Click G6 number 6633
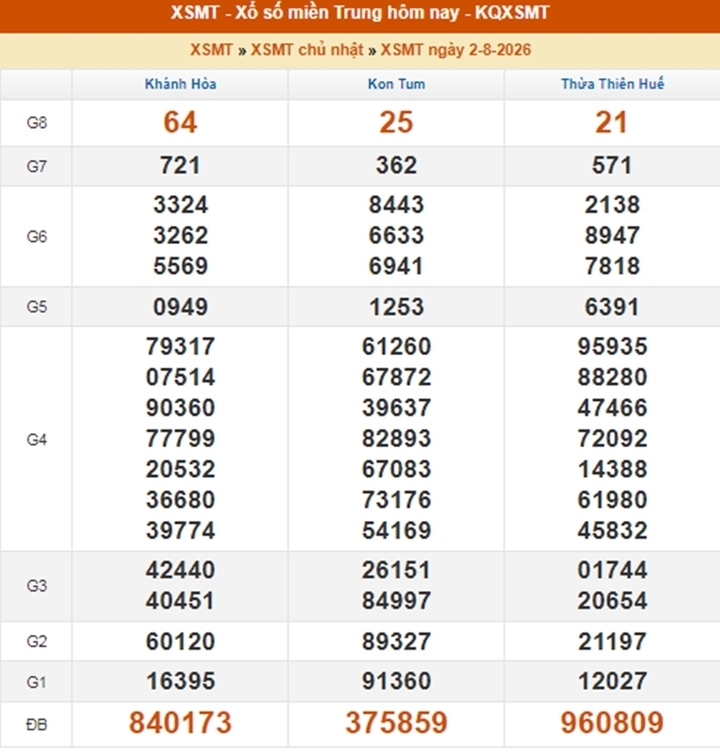The image size is (720, 754). (x=396, y=236)
